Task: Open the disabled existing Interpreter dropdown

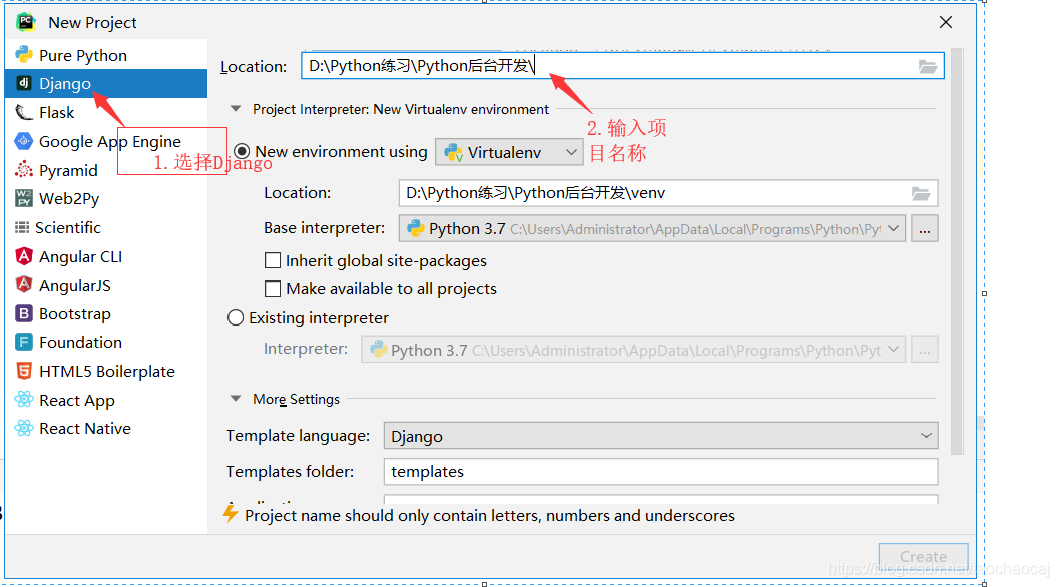Action: pyautogui.click(x=633, y=350)
